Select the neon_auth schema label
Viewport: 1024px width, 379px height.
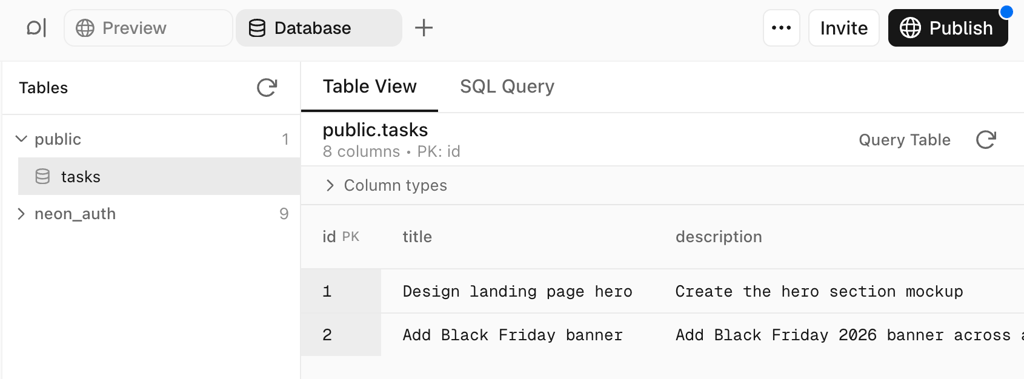75,214
